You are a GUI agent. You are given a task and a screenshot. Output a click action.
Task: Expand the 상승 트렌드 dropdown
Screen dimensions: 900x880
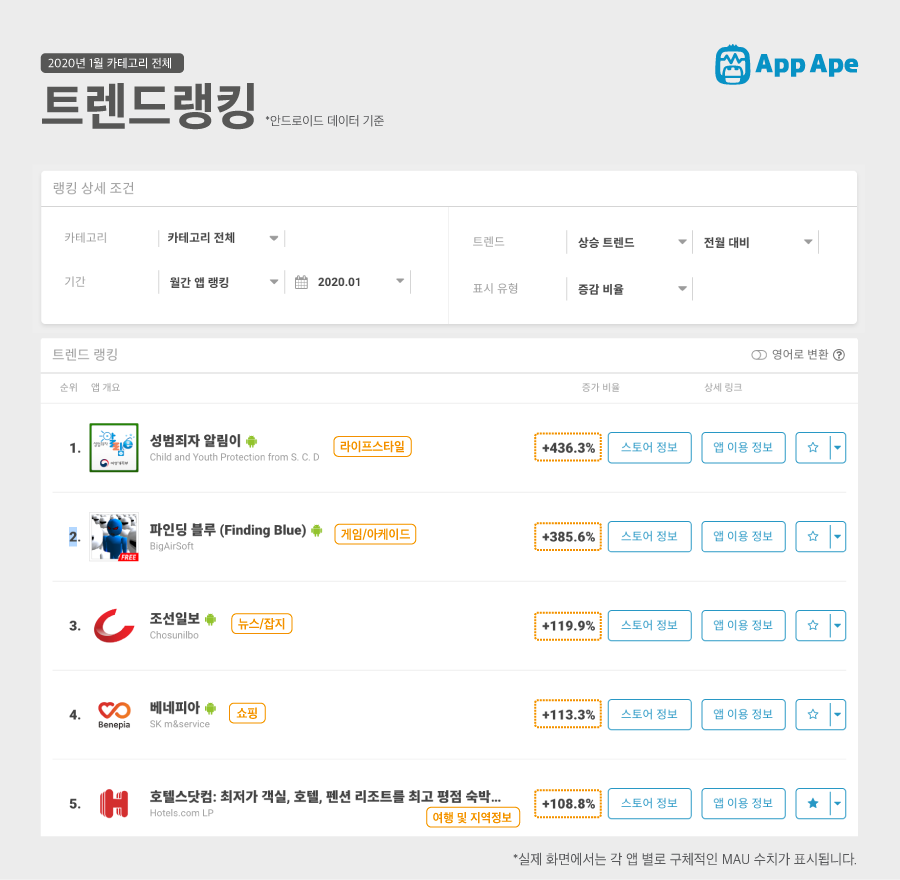(x=630, y=242)
